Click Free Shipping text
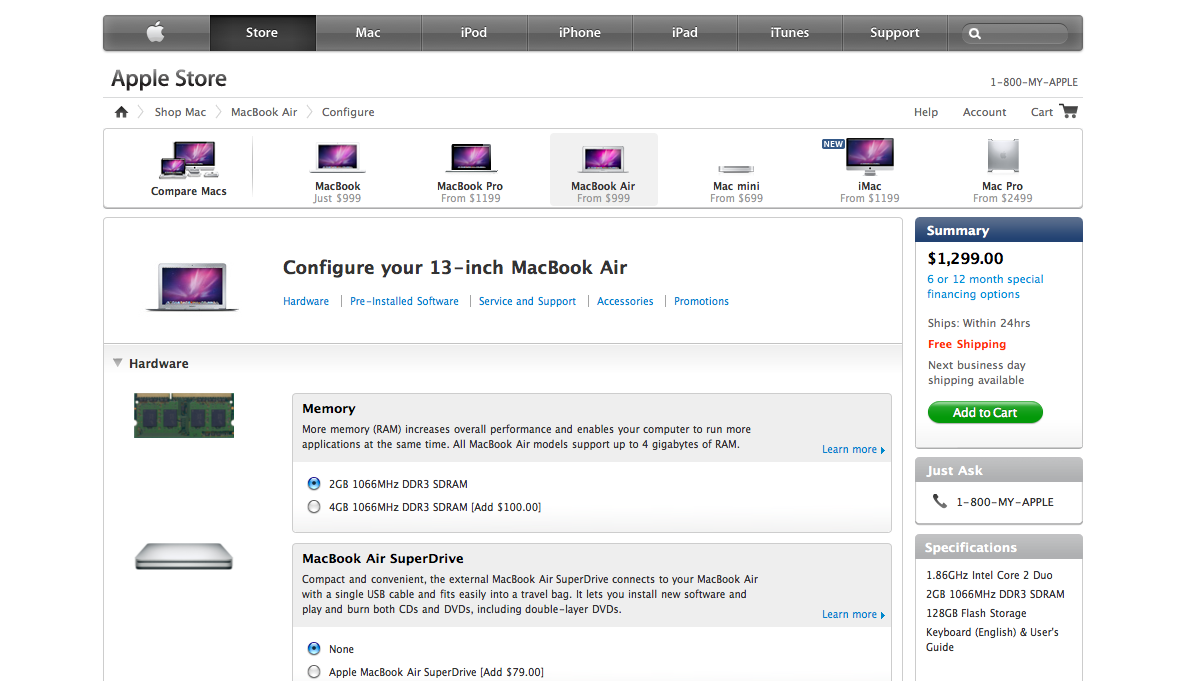 (x=967, y=344)
